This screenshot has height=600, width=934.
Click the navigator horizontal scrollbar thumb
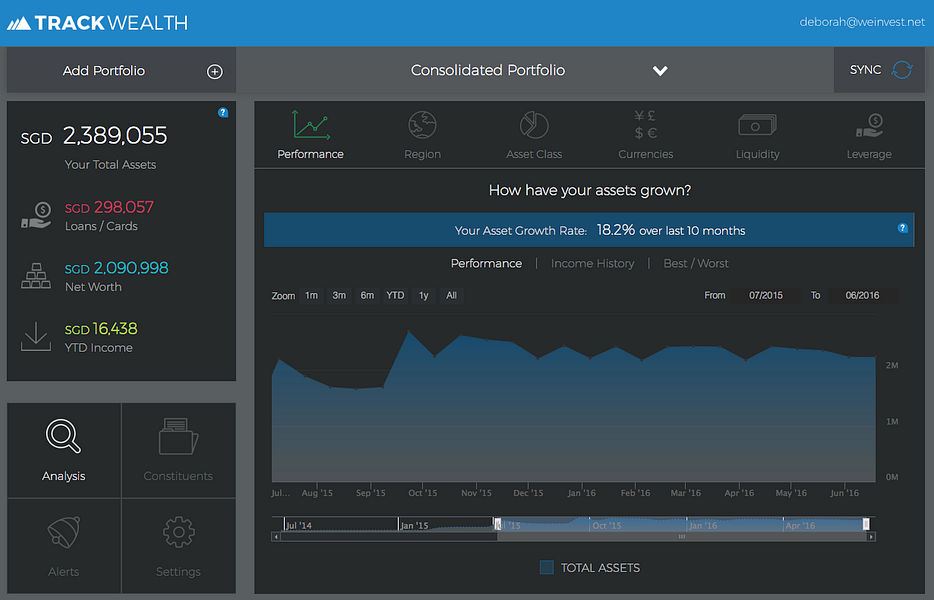pyautogui.click(x=681, y=537)
